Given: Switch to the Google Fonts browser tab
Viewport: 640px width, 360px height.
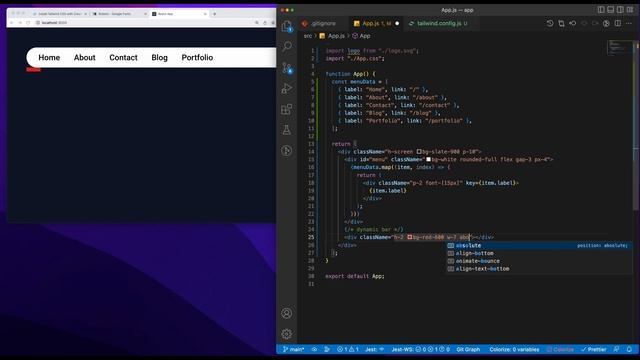Looking at the screenshot, I should pos(118,14).
